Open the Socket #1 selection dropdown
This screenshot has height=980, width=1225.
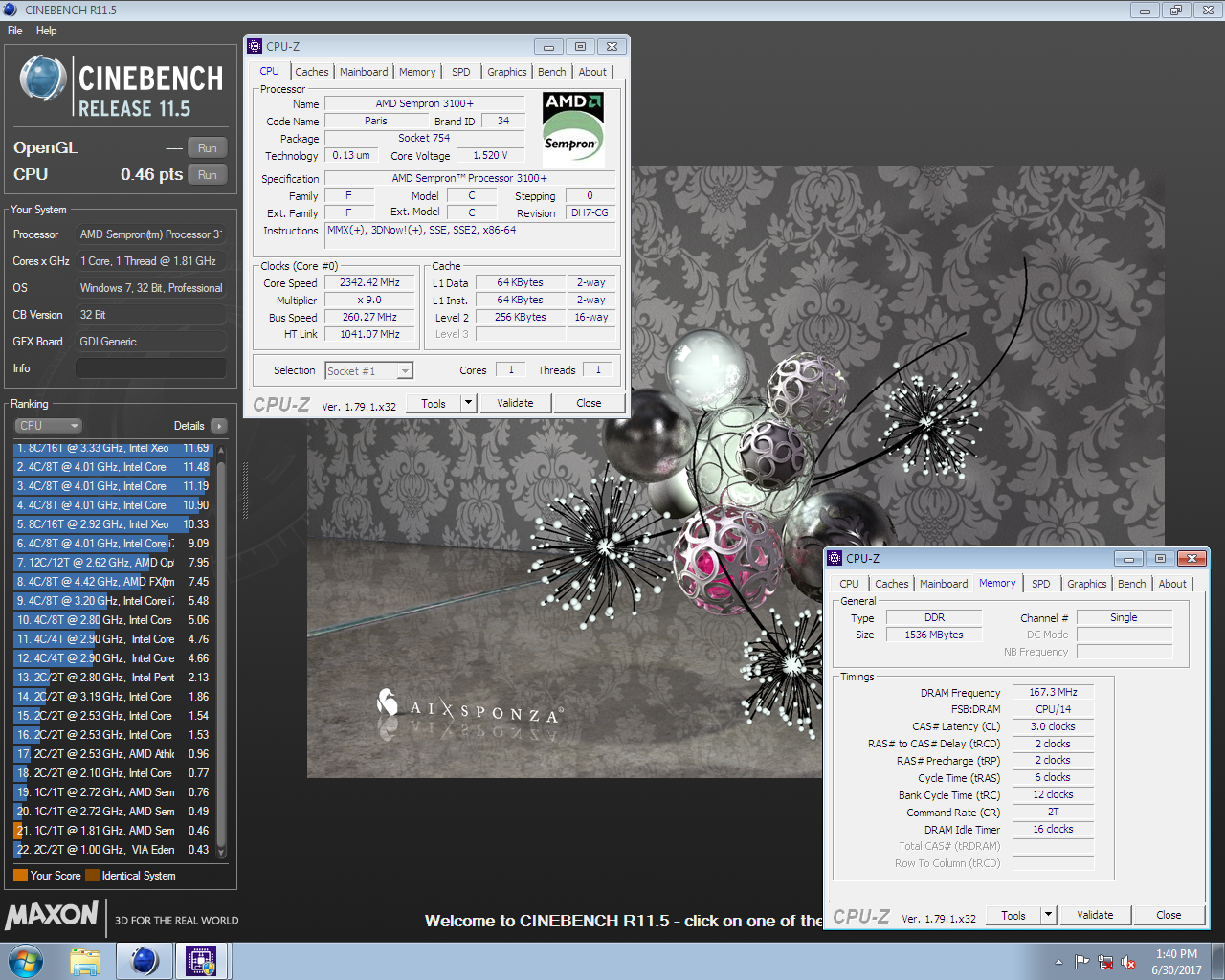368,371
